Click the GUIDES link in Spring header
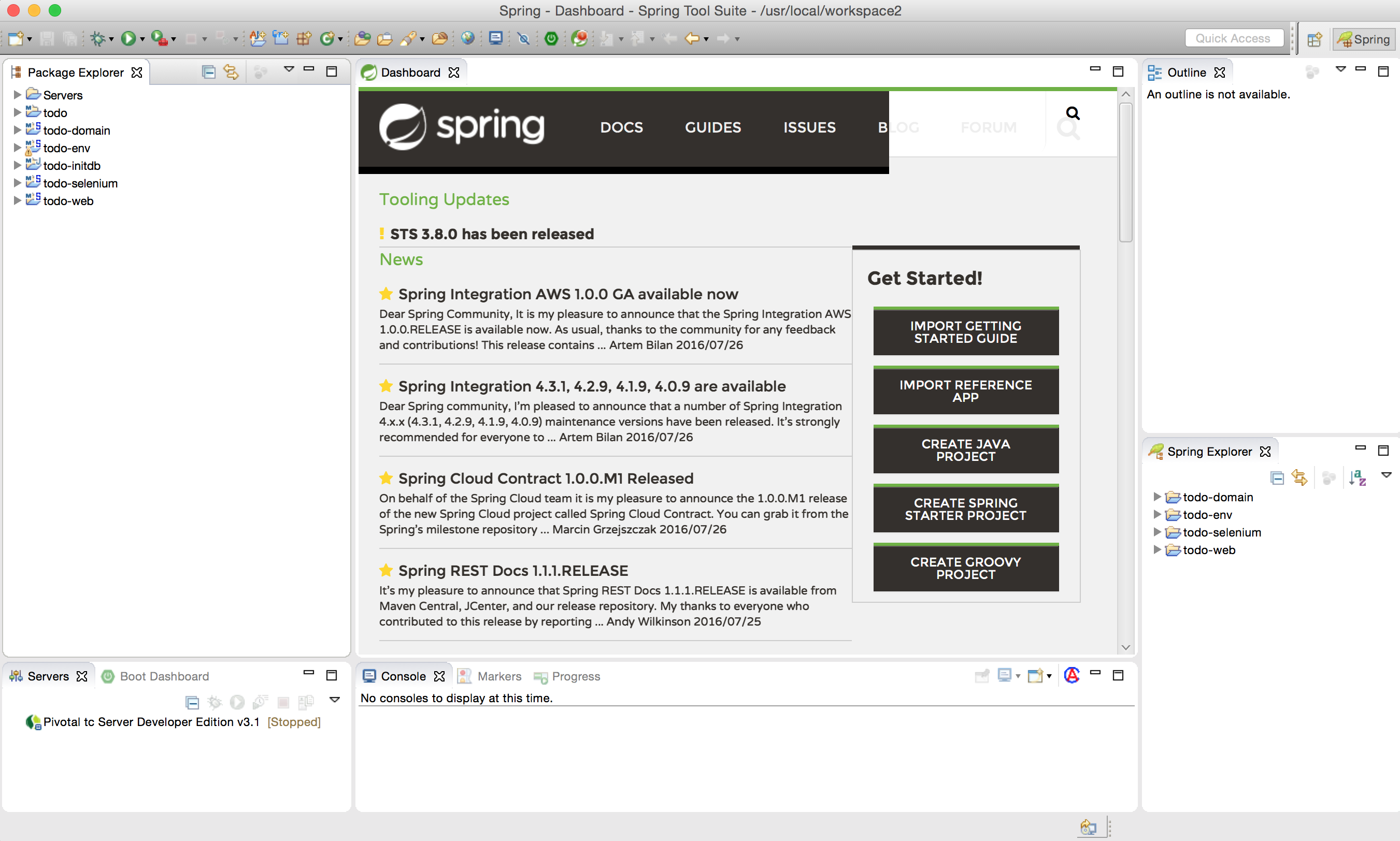 coord(713,127)
